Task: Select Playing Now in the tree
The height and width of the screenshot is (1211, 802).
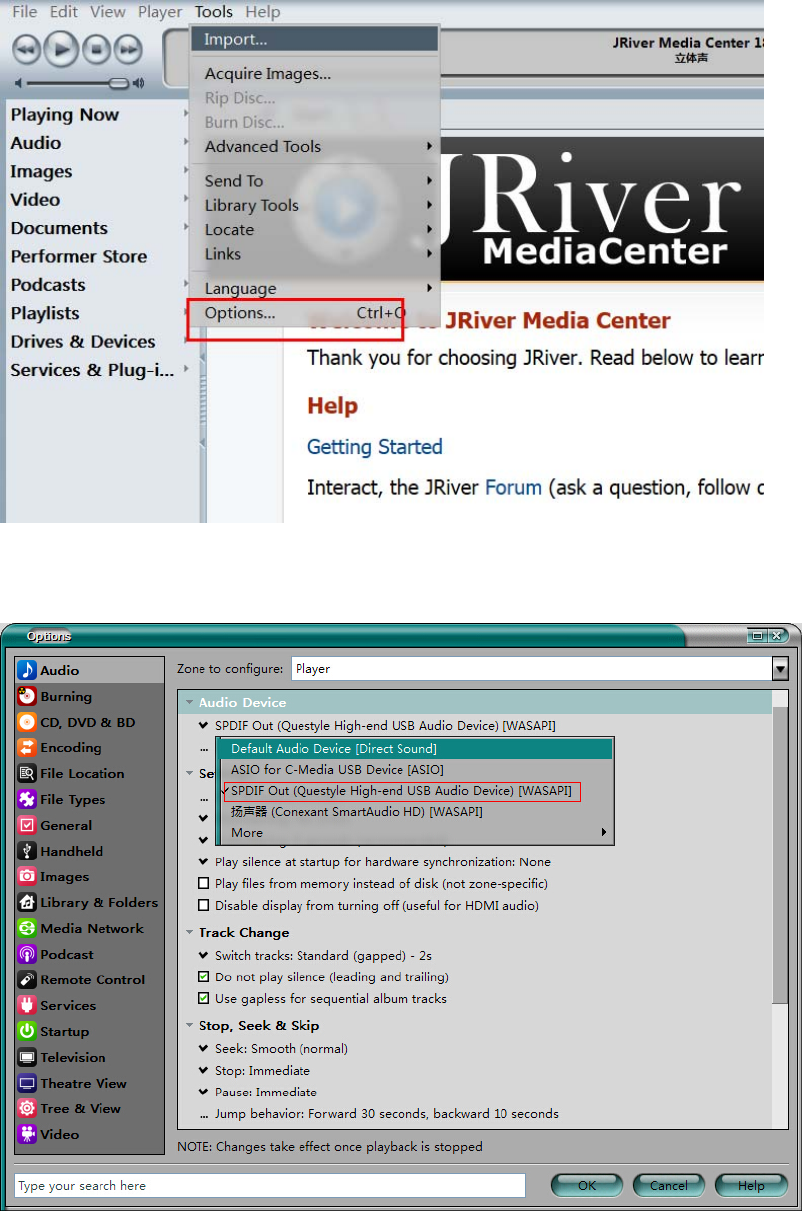Action: (x=65, y=115)
